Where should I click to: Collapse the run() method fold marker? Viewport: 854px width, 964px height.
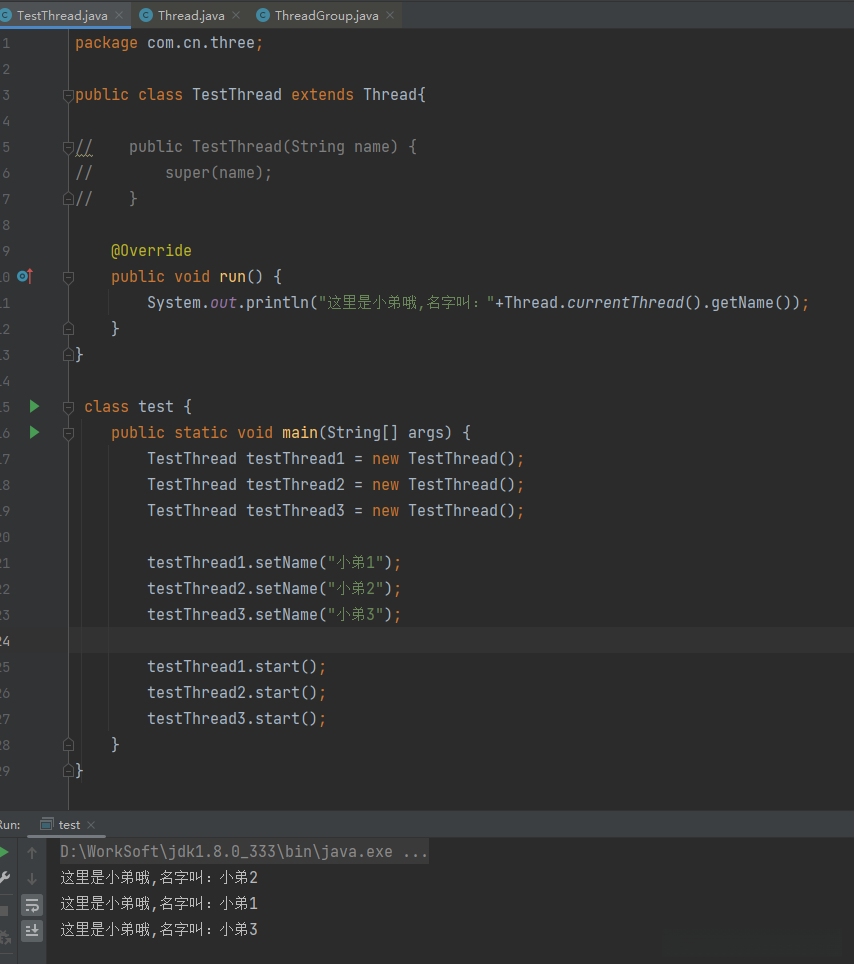click(68, 278)
